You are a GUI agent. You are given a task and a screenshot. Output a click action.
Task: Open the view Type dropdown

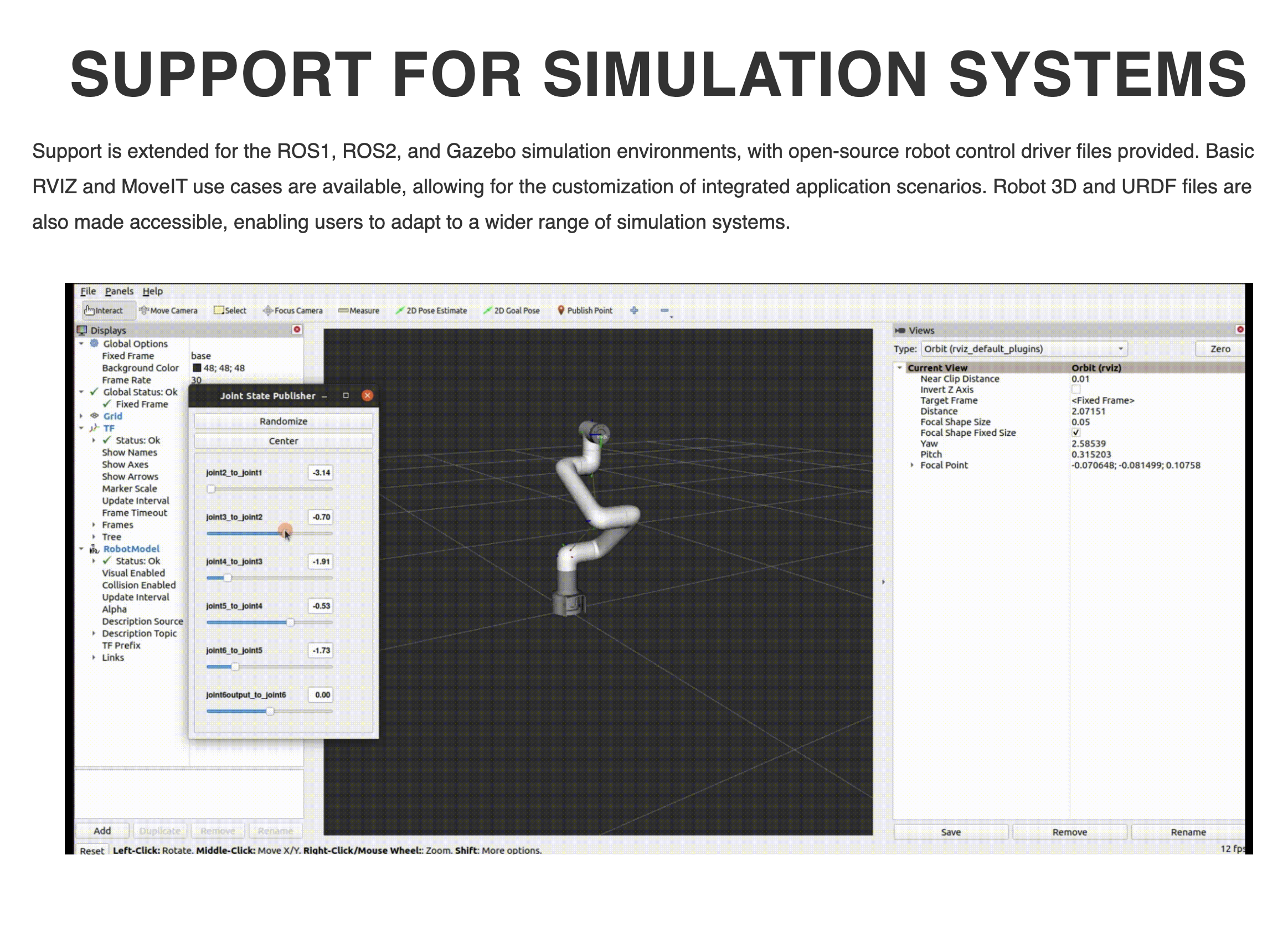1023,349
